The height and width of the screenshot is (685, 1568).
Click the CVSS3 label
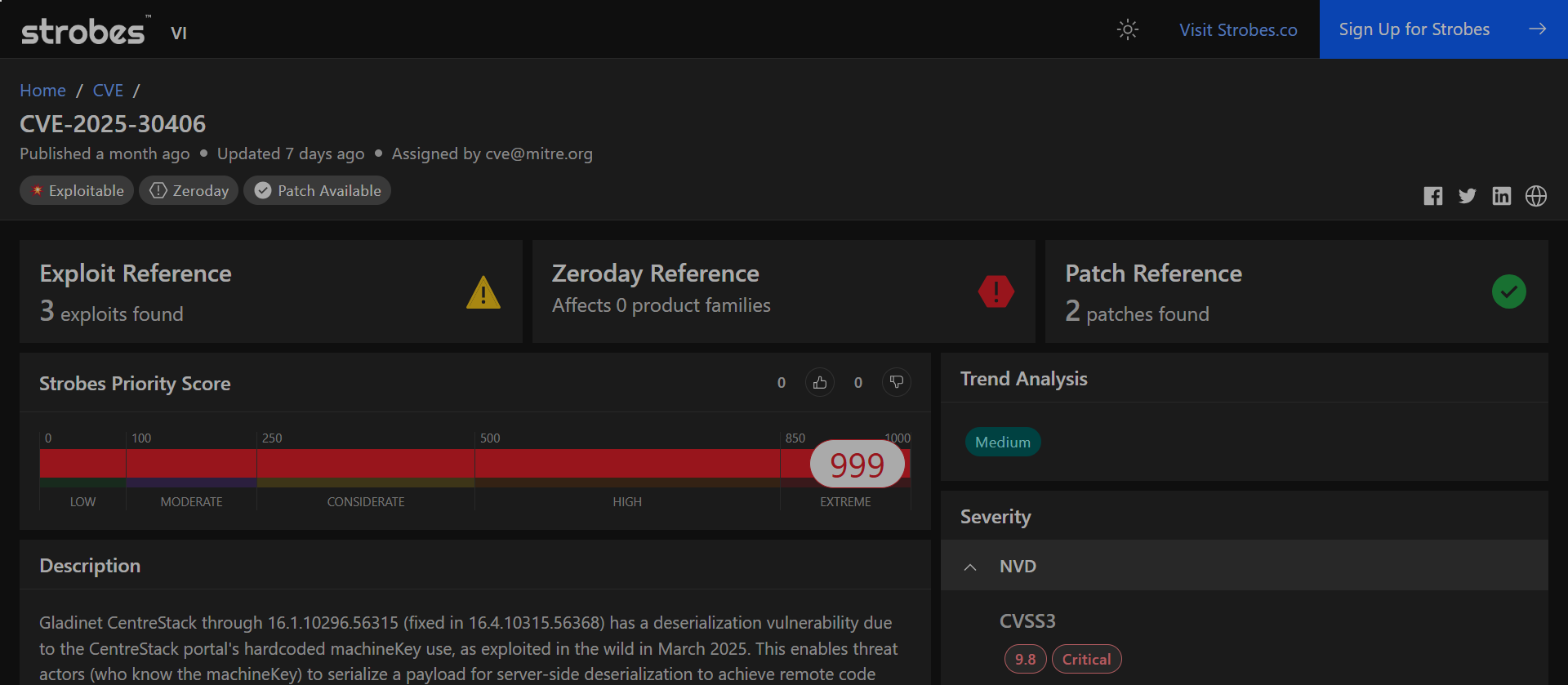(x=1027, y=621)
